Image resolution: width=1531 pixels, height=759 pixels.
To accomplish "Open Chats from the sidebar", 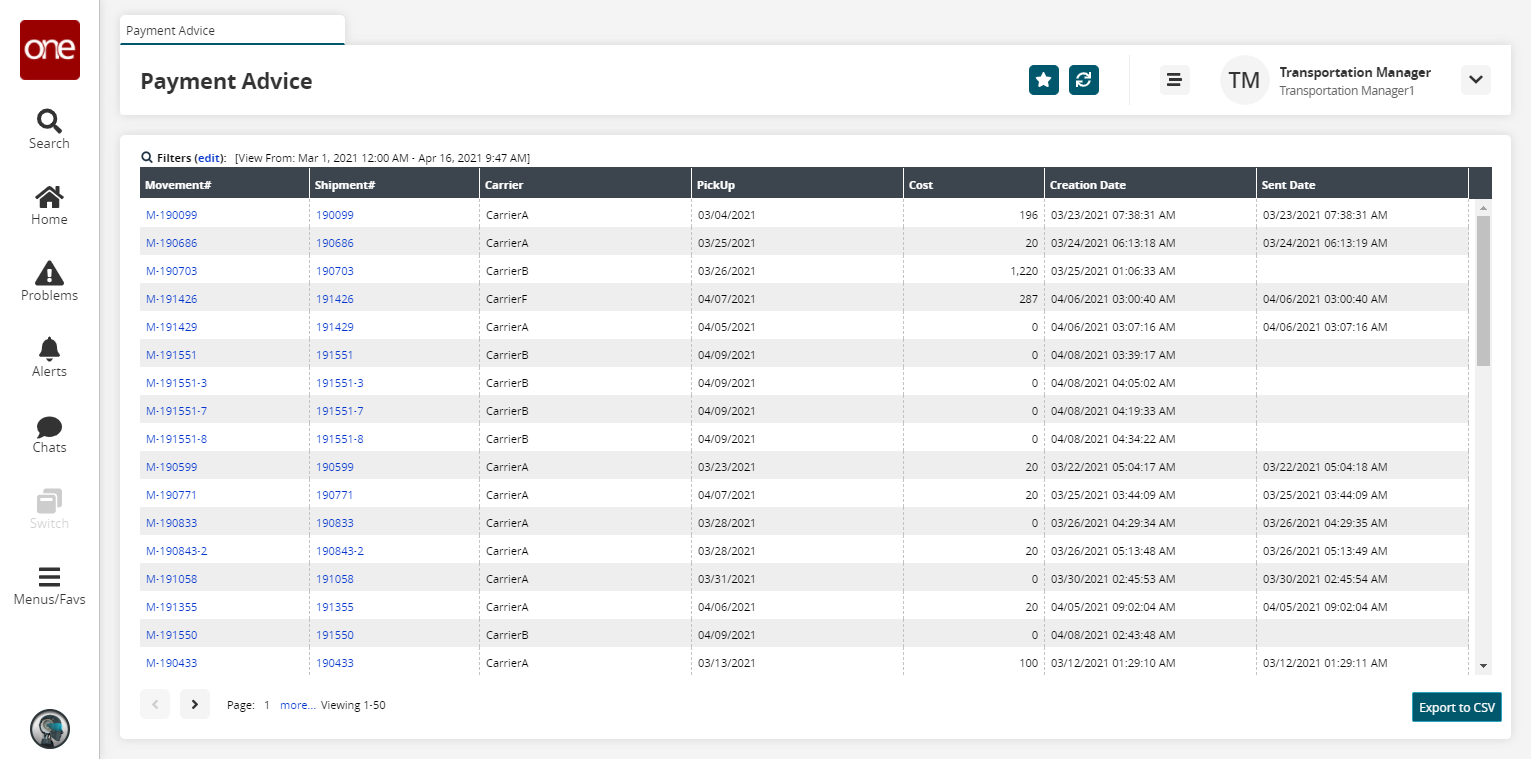I will coord(49,433).
